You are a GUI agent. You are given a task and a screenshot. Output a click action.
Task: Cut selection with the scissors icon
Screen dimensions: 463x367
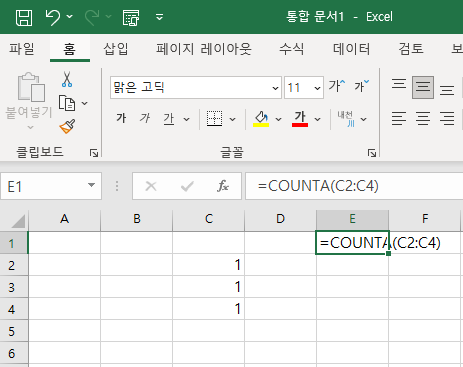[67, 79]
